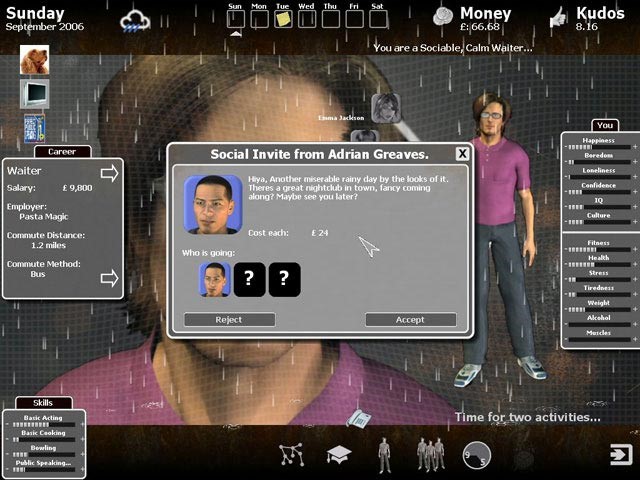Select the Saturday calendar day box
This screenshot has width=640, height=480.
click(378, 19)
